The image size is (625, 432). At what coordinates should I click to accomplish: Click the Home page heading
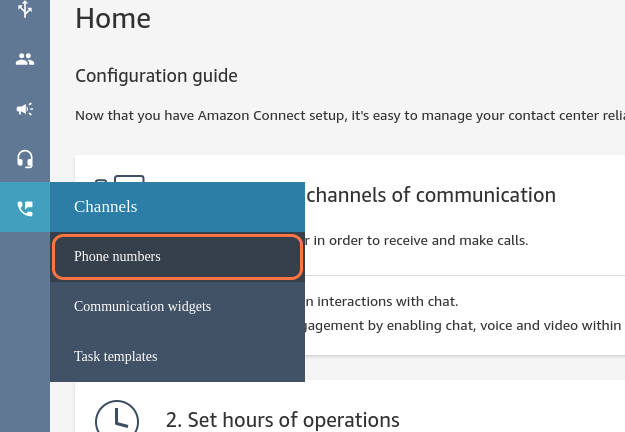coord(113,18)
